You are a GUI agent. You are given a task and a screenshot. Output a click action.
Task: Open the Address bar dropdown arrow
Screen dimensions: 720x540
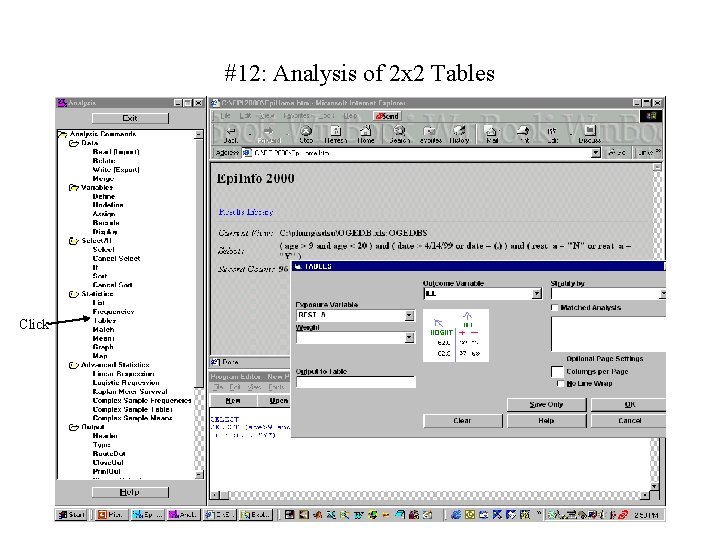pos(596,152)
